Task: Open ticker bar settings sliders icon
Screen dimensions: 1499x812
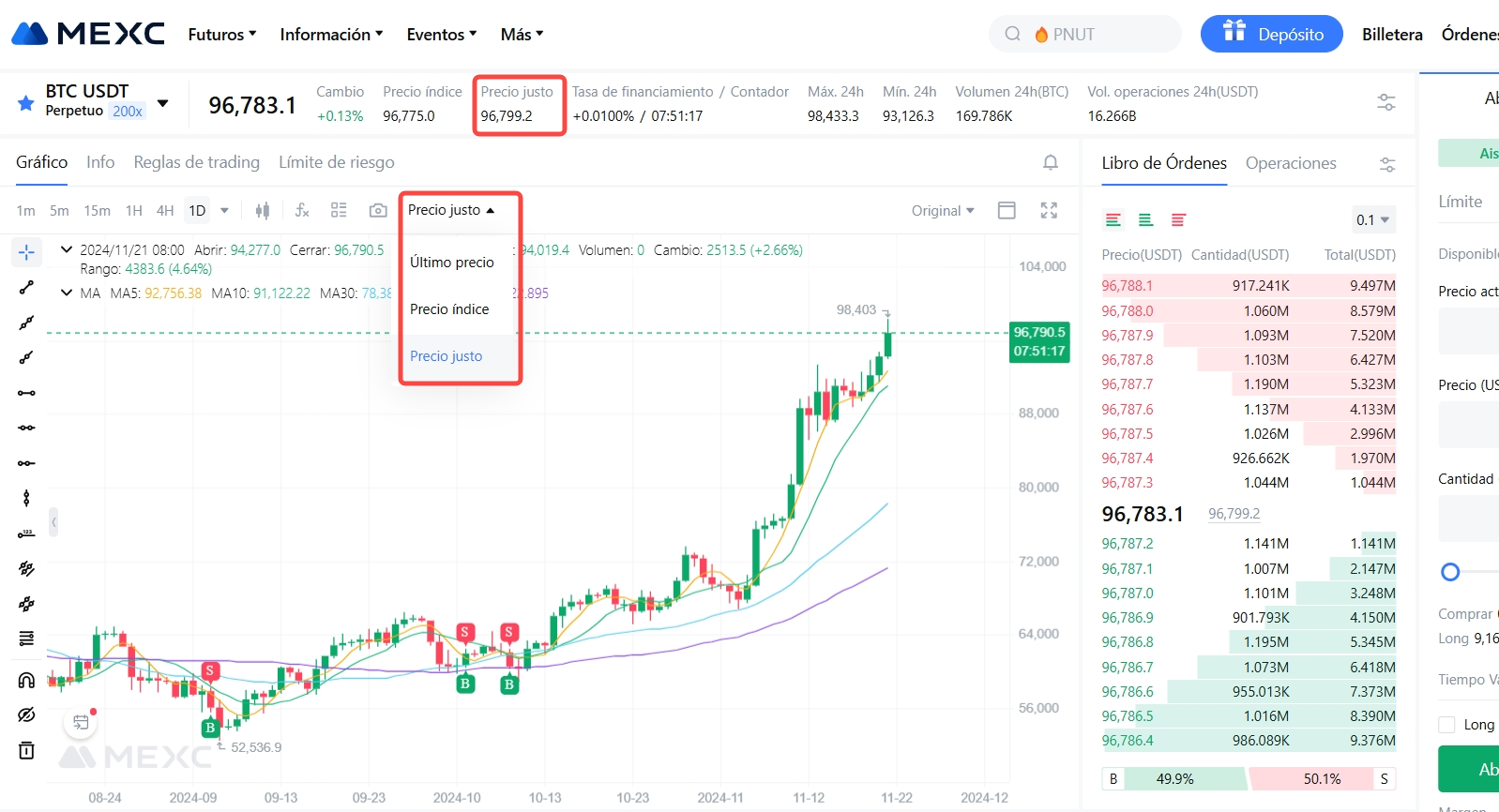Action: click(x=1386, y=102)
